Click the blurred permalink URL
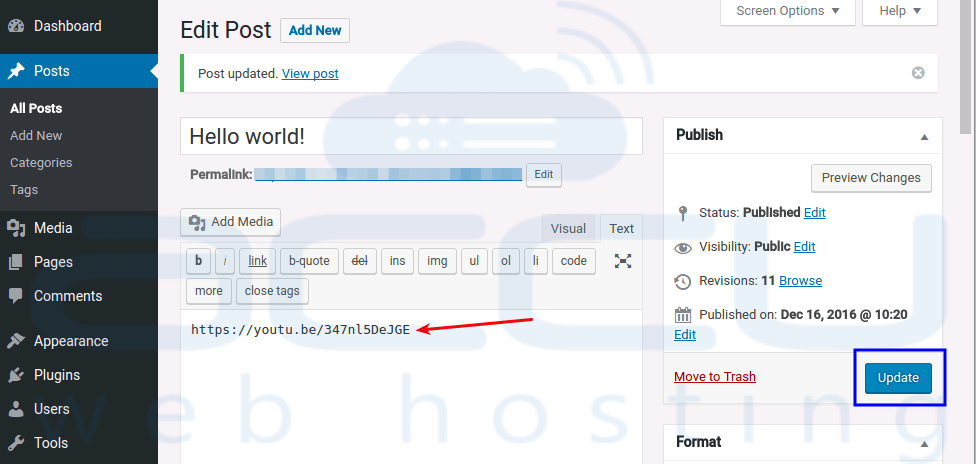This screenshot has height=464, width=976. pyautogui.click(x=388, y=175)
